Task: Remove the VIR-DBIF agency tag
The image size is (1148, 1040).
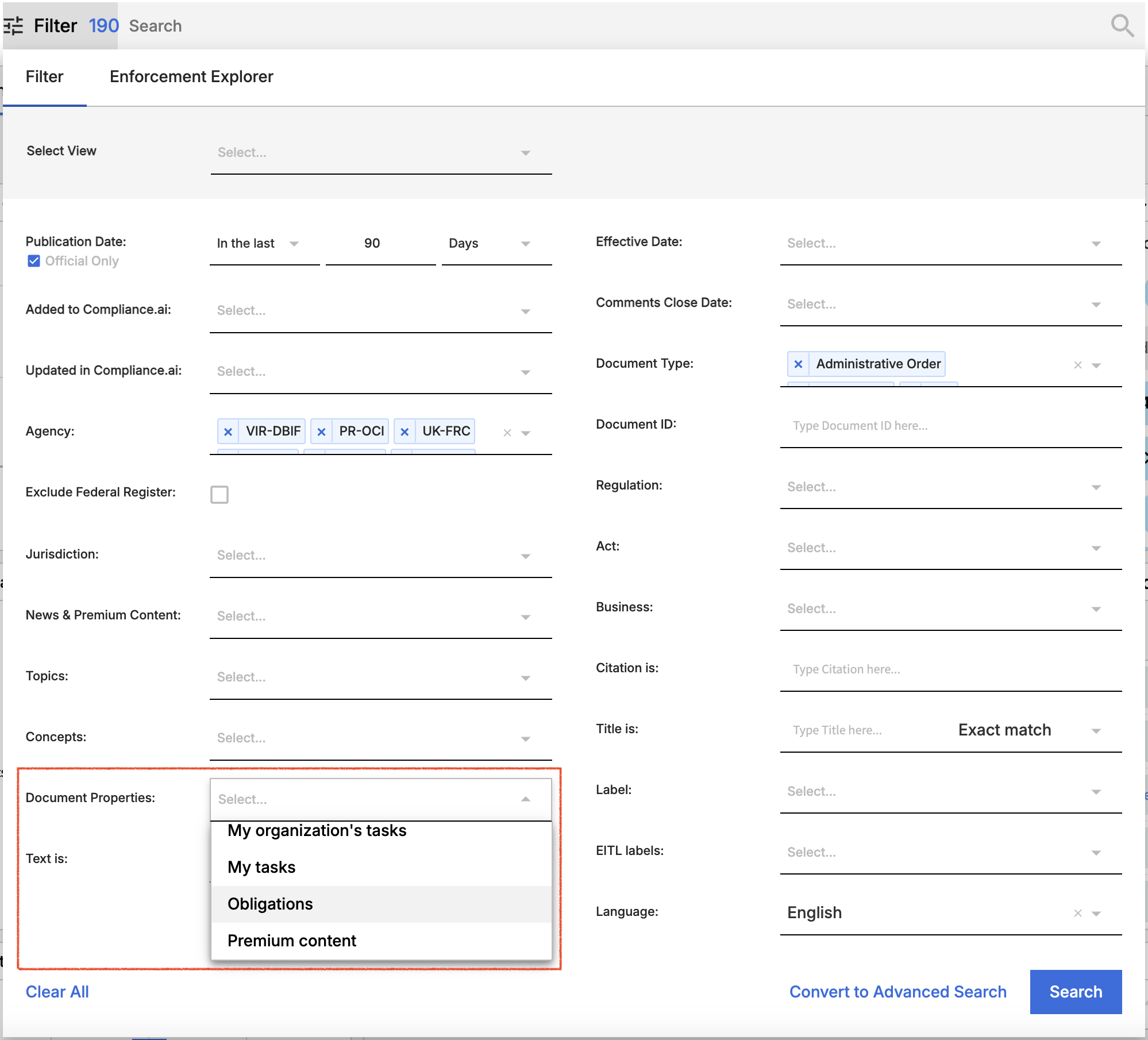Action: pos(228,432)
